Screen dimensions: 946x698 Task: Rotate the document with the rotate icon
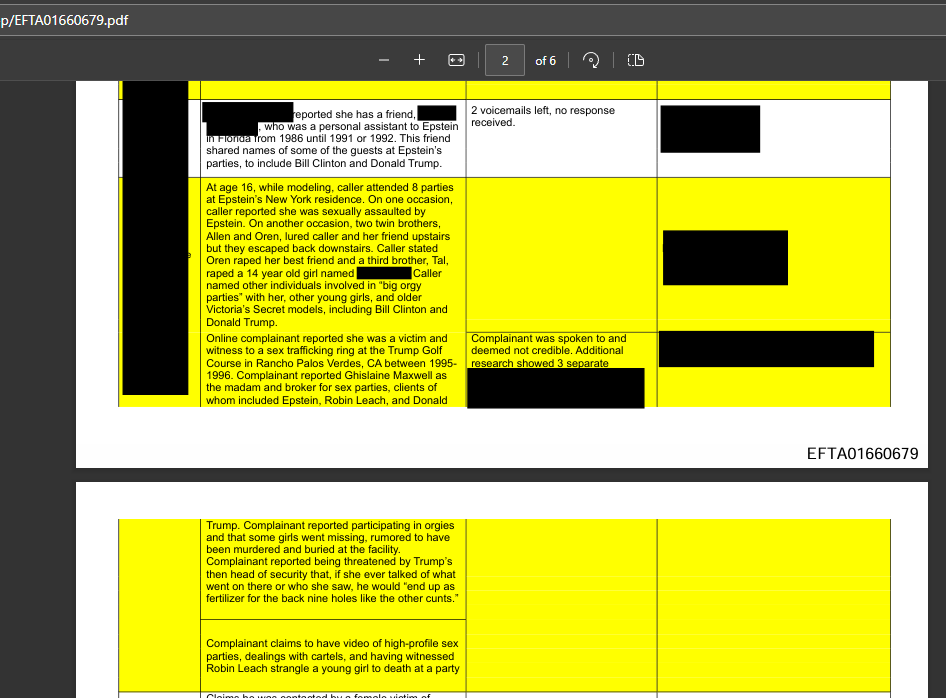(591, 60)
